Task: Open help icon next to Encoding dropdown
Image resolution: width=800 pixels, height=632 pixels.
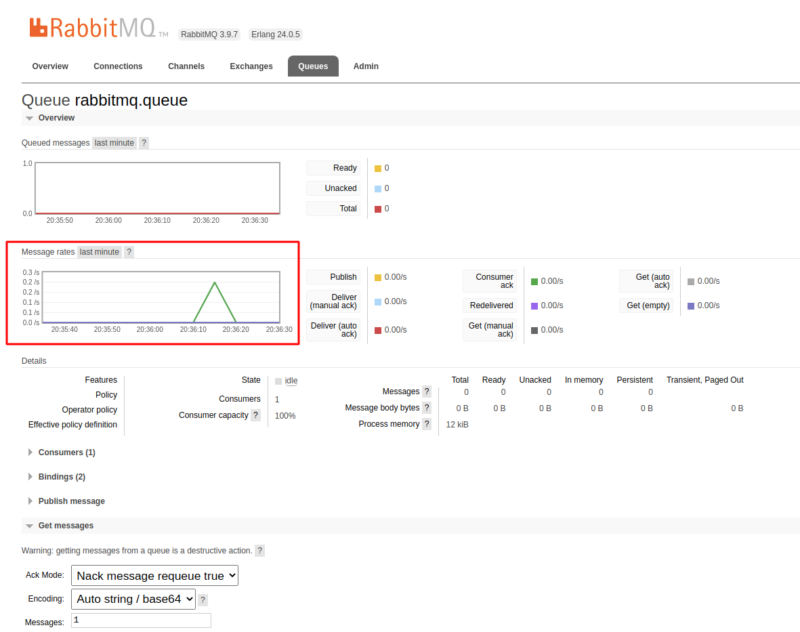Action: [203, 600]
